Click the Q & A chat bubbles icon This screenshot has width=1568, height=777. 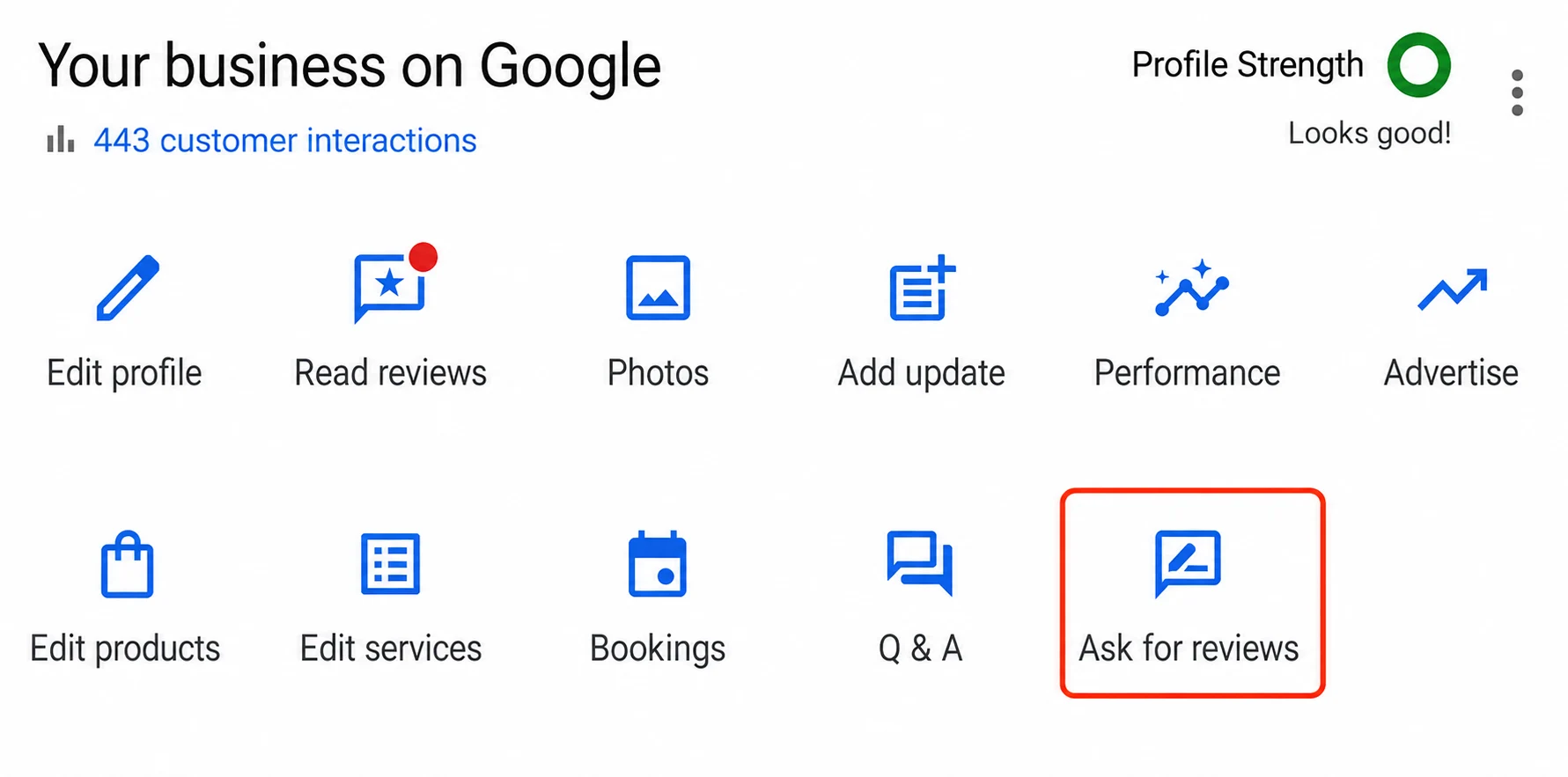pos(920,563)
